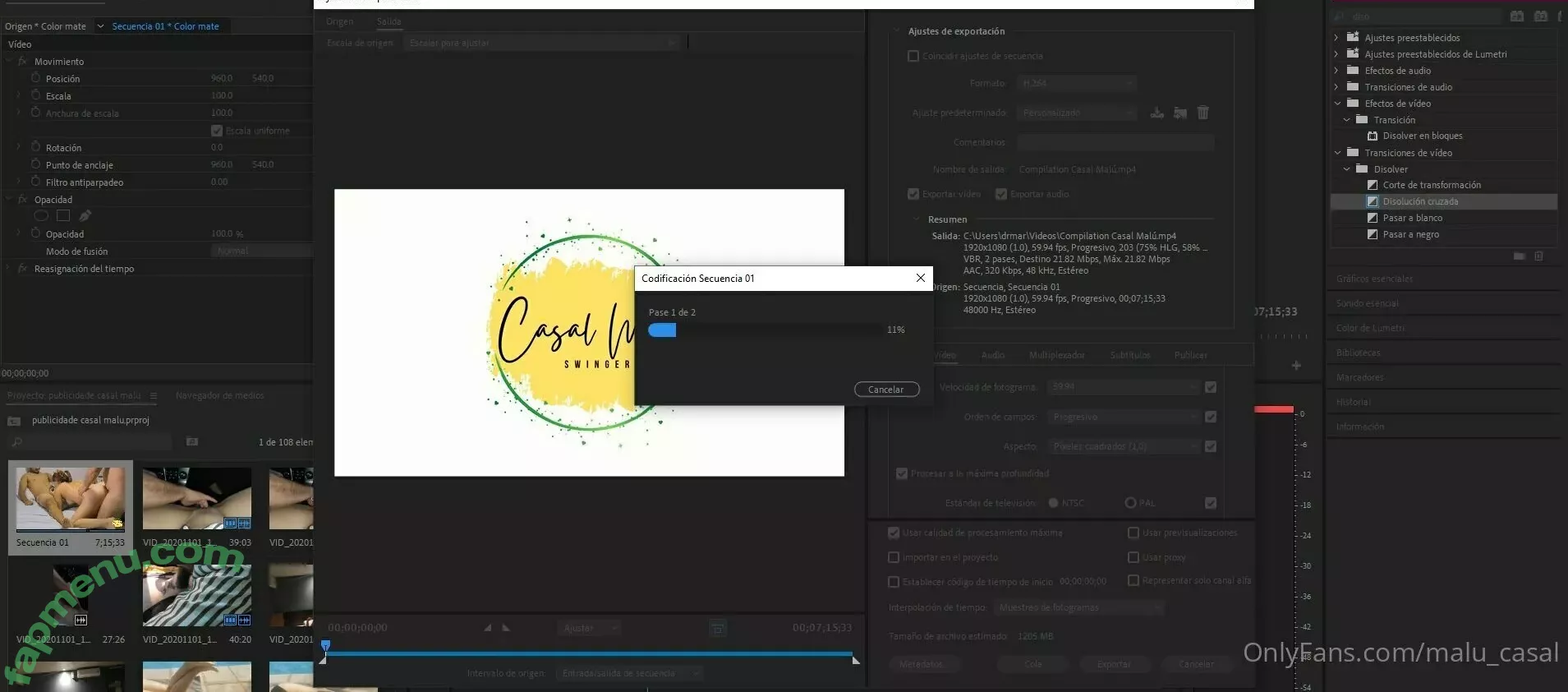Toggle stopwatch for Opacidad value
Screen dimensions: 1568x692
pos(35,233)
